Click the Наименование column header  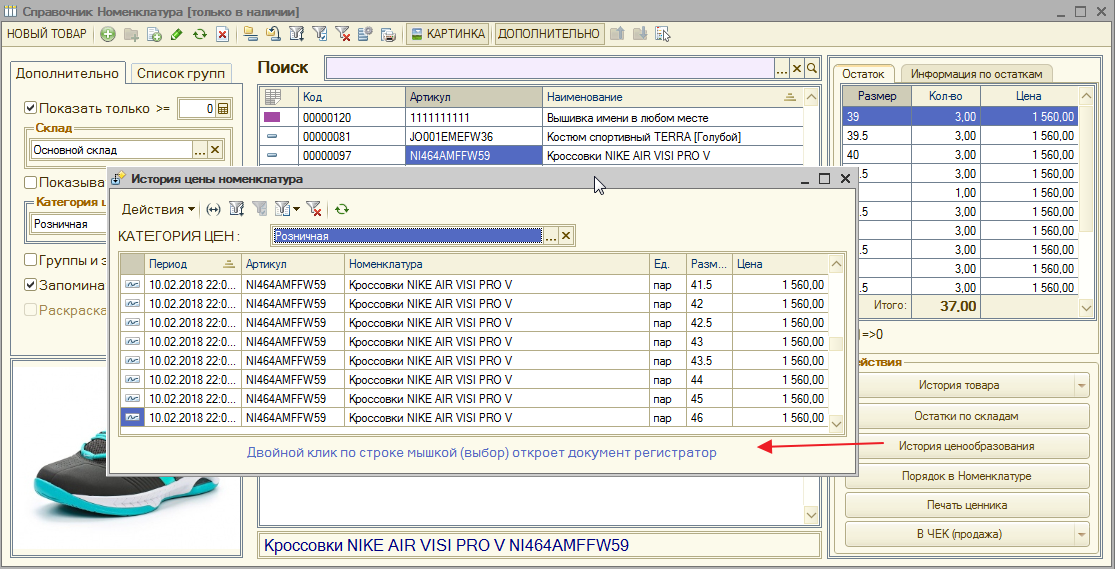[673, 97]
